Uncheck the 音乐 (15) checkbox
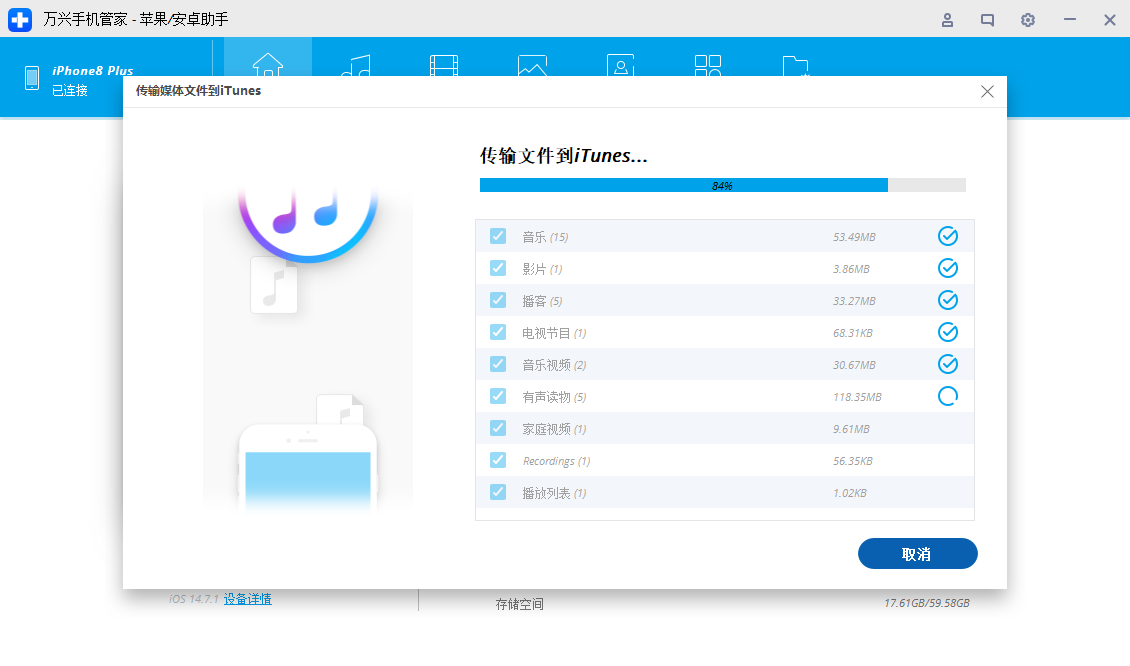Viewport: 1130px width, 666px height. (x=498, y=236)
